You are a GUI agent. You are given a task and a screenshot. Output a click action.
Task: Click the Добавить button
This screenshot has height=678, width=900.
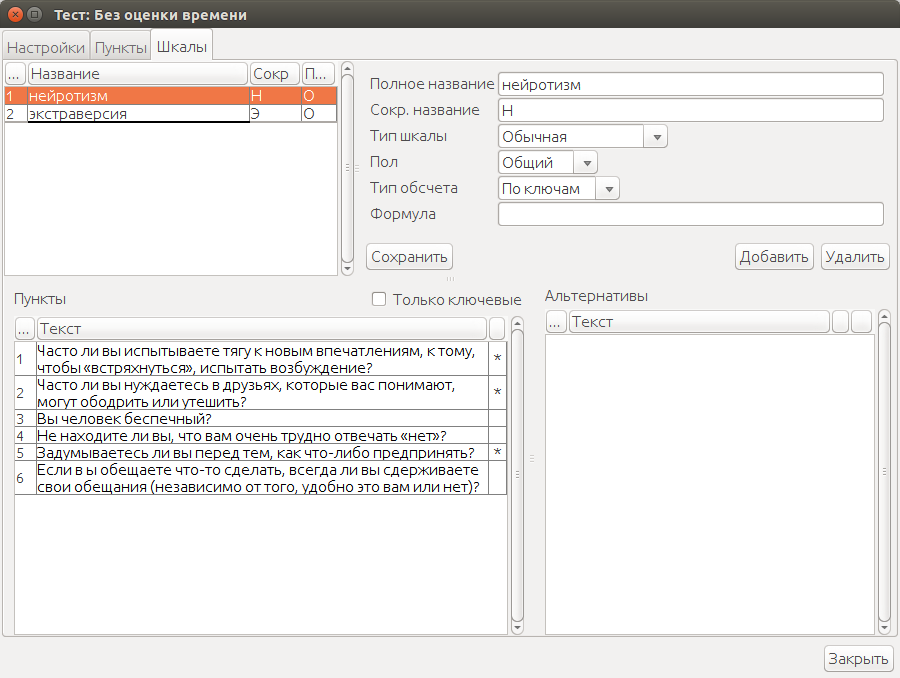[x=774, y=257]
